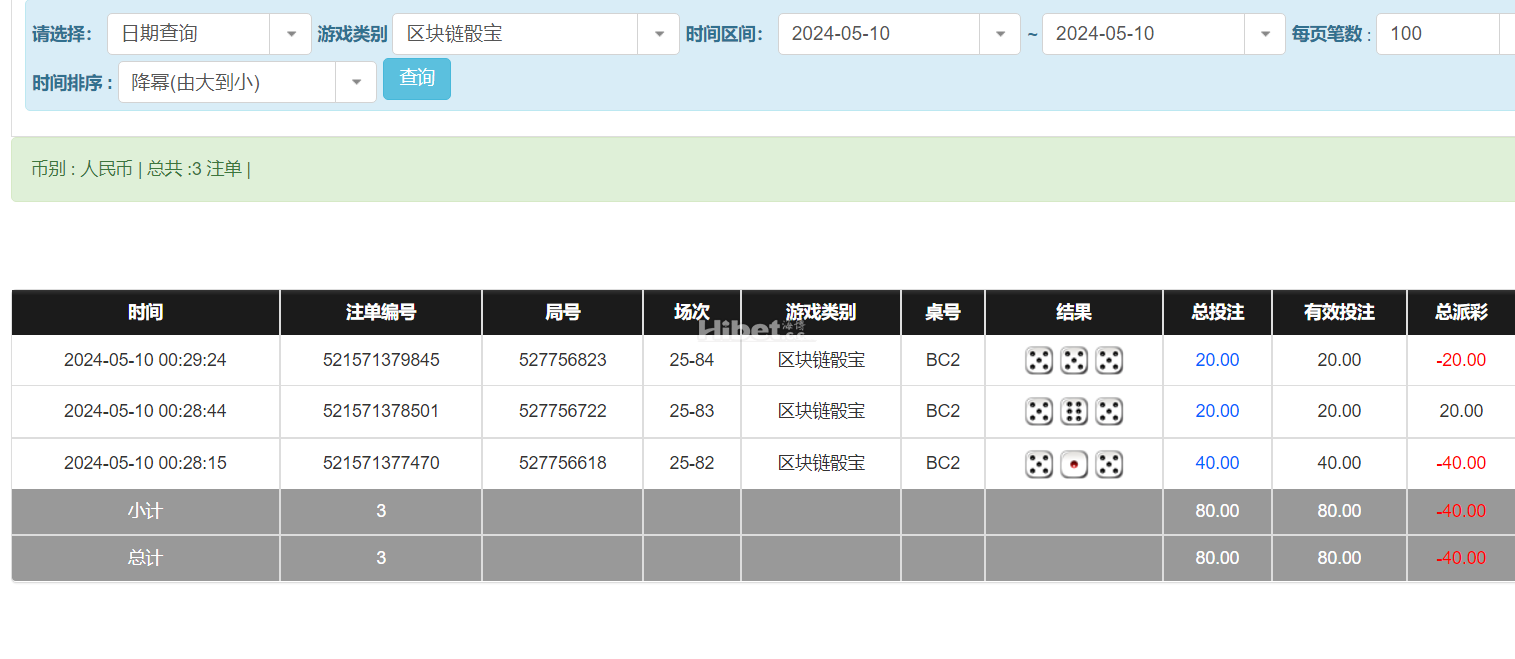Open blue 40.00 total bet in row 25-82
This screenshot has width=1515, height=659.
[x=1217, y=463]
